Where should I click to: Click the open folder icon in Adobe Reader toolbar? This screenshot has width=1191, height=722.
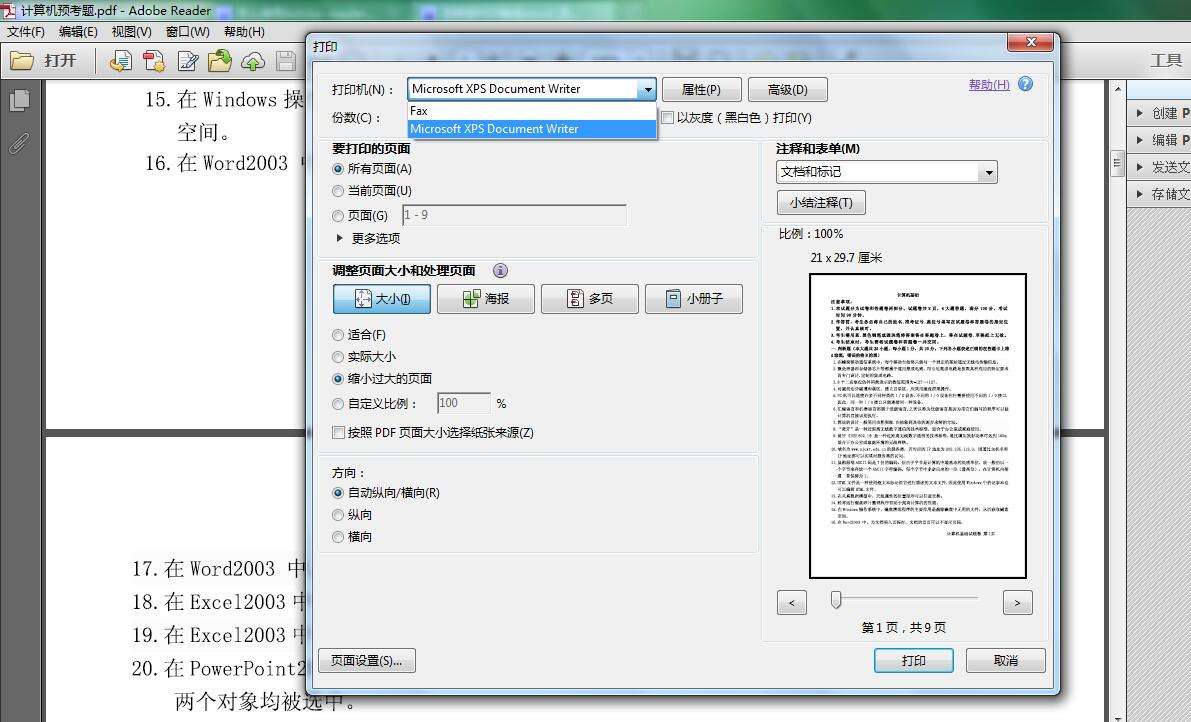(x=21, y=61)
